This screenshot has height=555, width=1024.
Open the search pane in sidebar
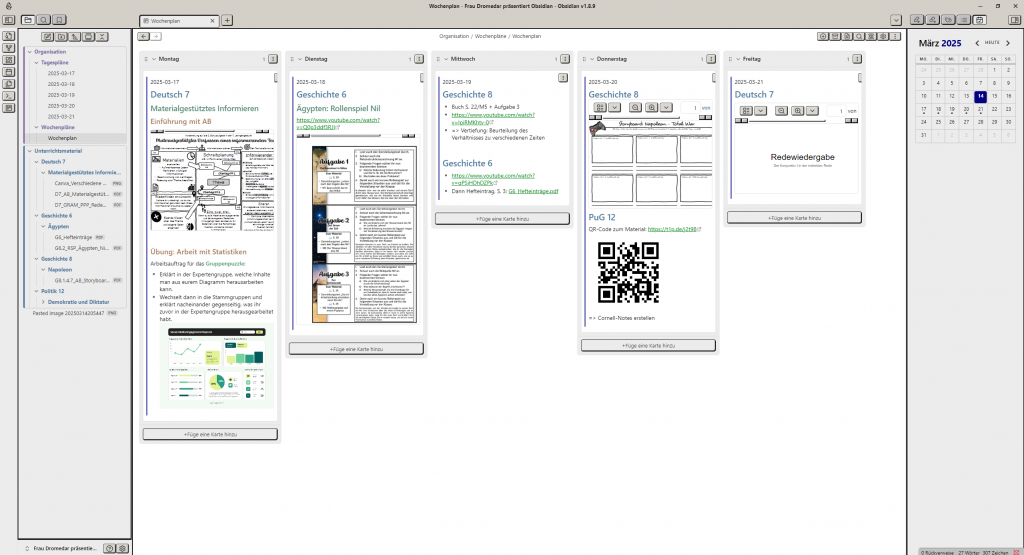point(44,20)
